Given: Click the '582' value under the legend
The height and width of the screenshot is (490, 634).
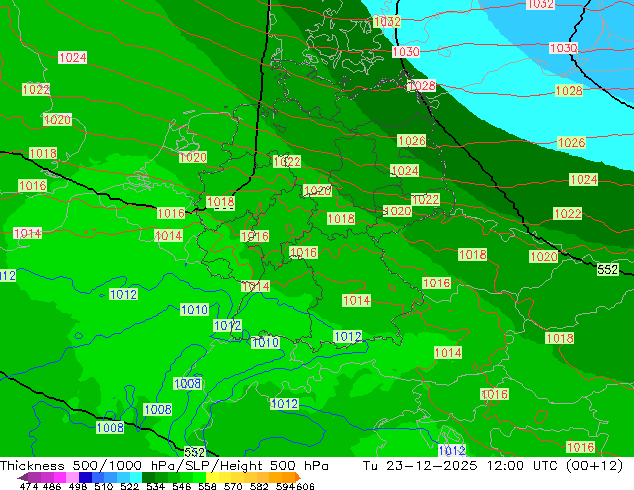Looking at the screenshot, I should 259,486.
